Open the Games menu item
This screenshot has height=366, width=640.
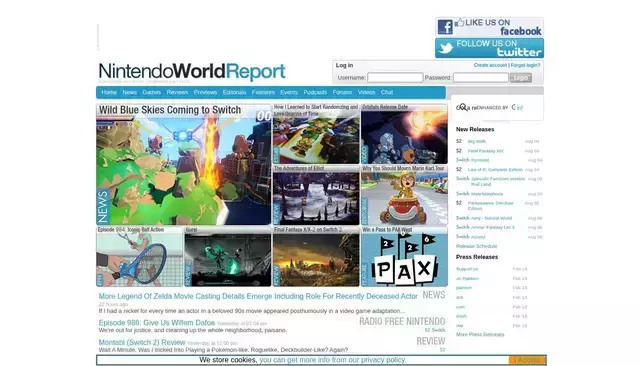click(x=151, y=93)
